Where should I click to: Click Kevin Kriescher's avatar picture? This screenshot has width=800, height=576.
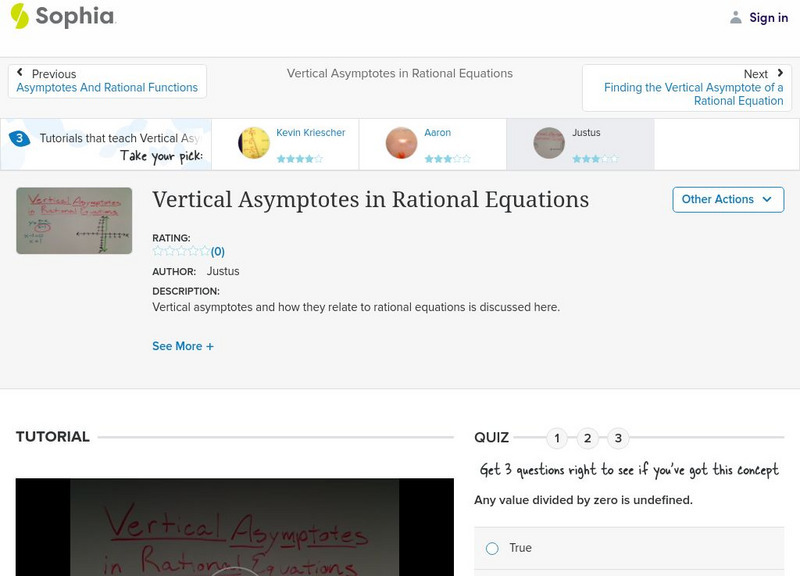point(251,143)
